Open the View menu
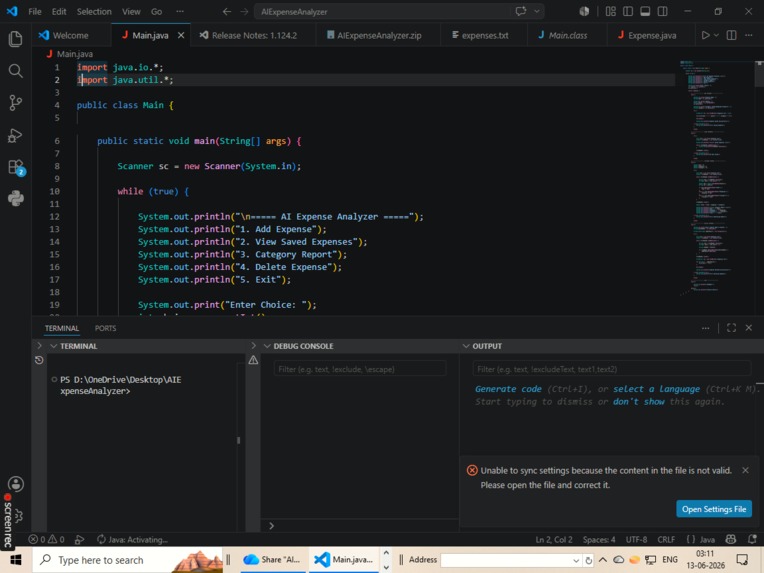Viewport: 764px width, 573px height. pos(131,11)
